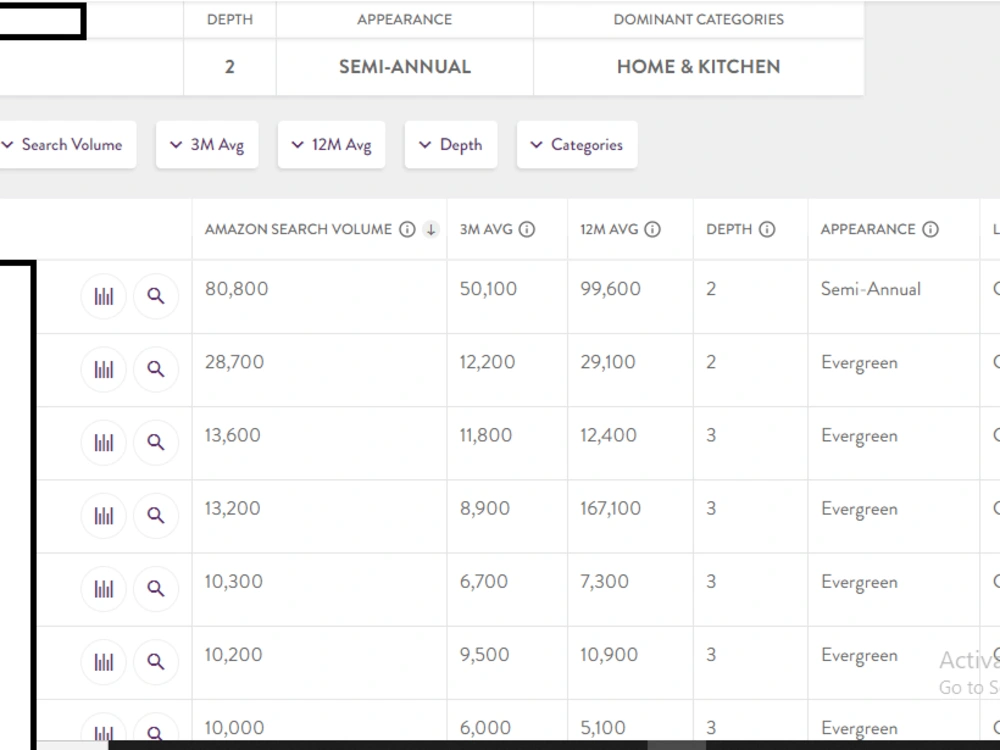
Task: Click search icon in the 10,300 row
Action: click(156, 589)
